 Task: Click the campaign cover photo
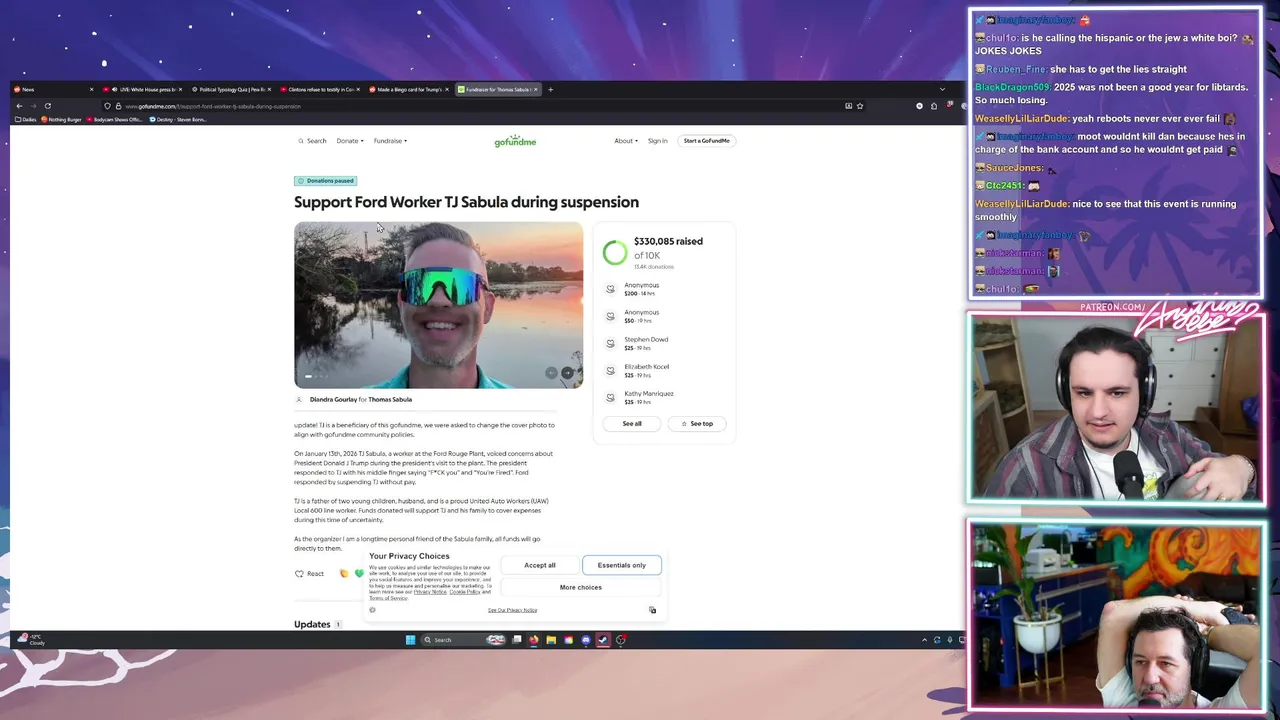coord(438,305)
